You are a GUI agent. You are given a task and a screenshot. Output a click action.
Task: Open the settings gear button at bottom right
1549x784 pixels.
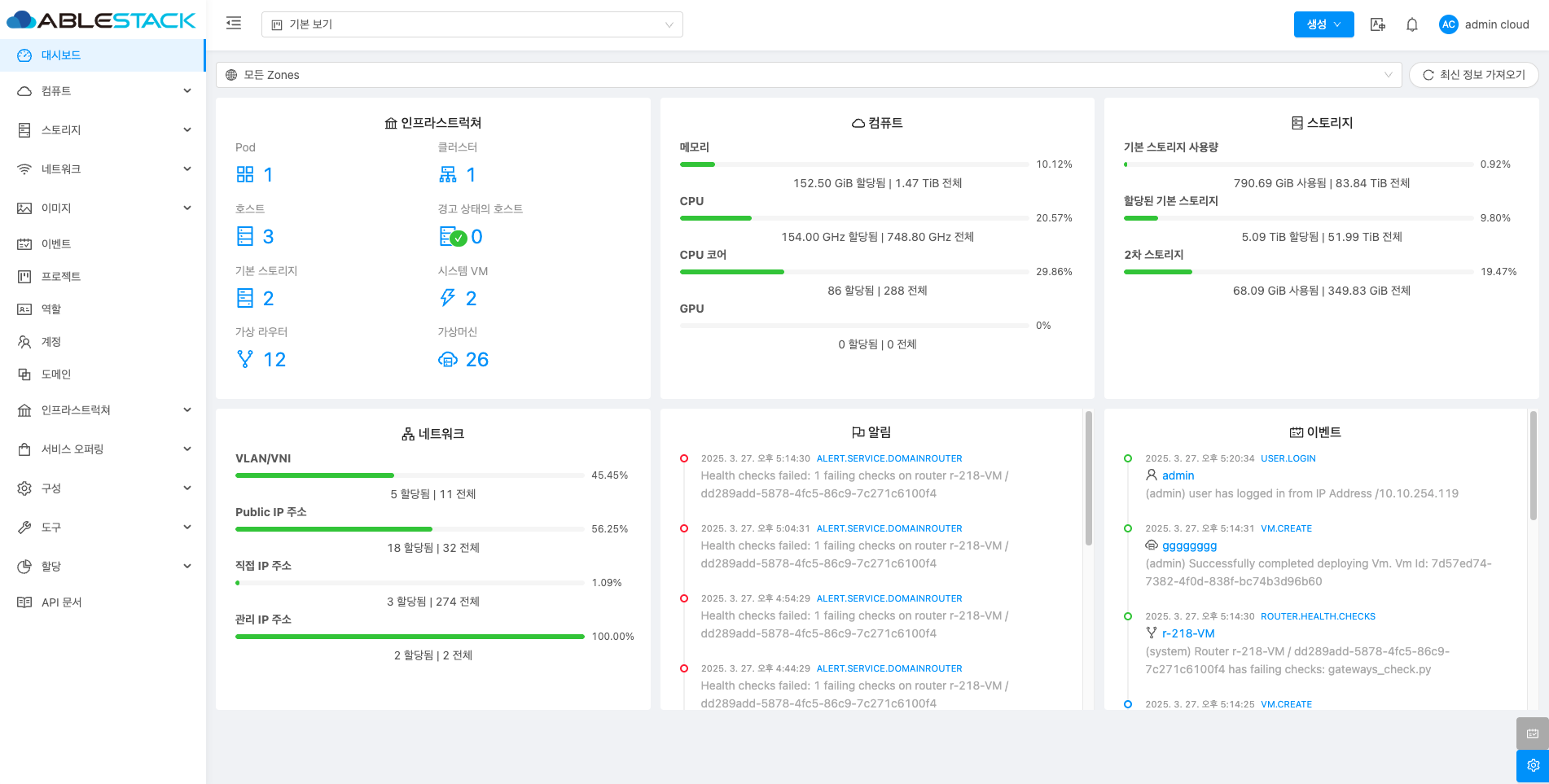tap(1532, 765)
